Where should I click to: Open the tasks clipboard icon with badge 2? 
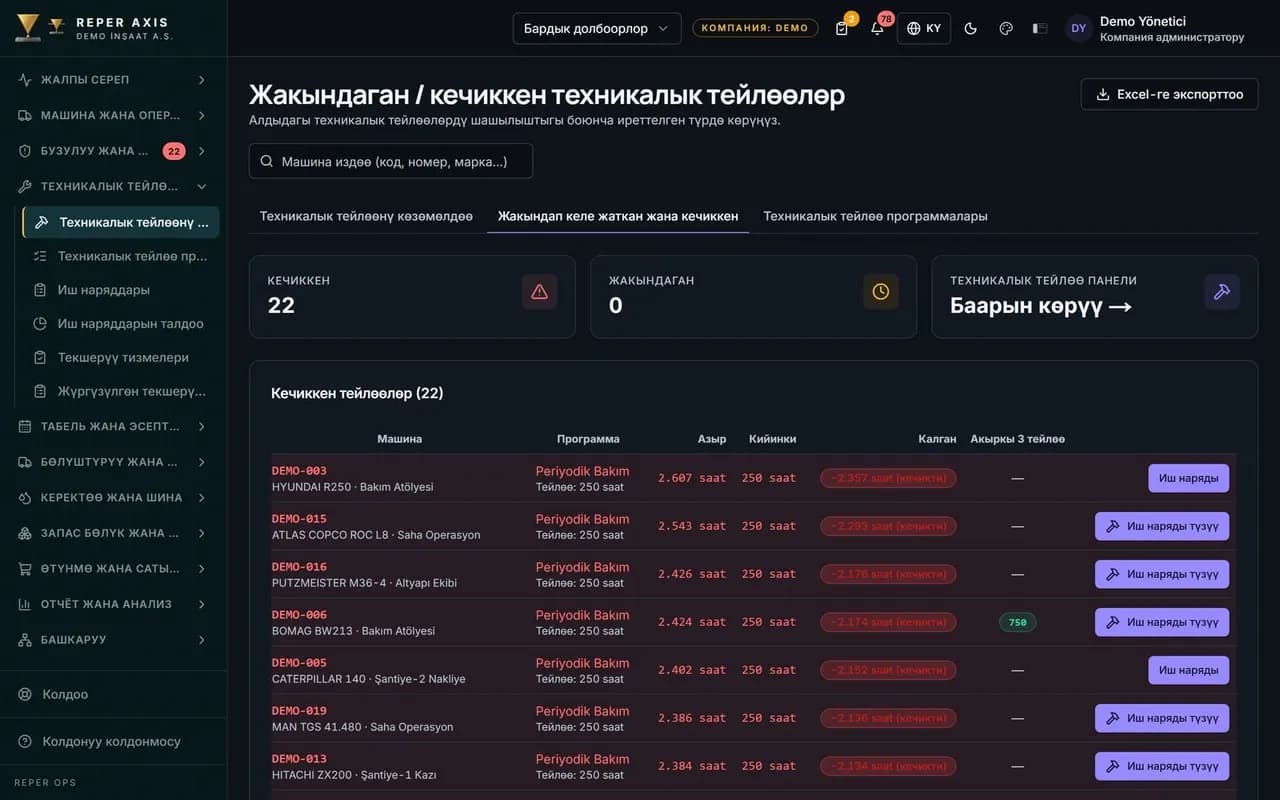coord(842,28)
